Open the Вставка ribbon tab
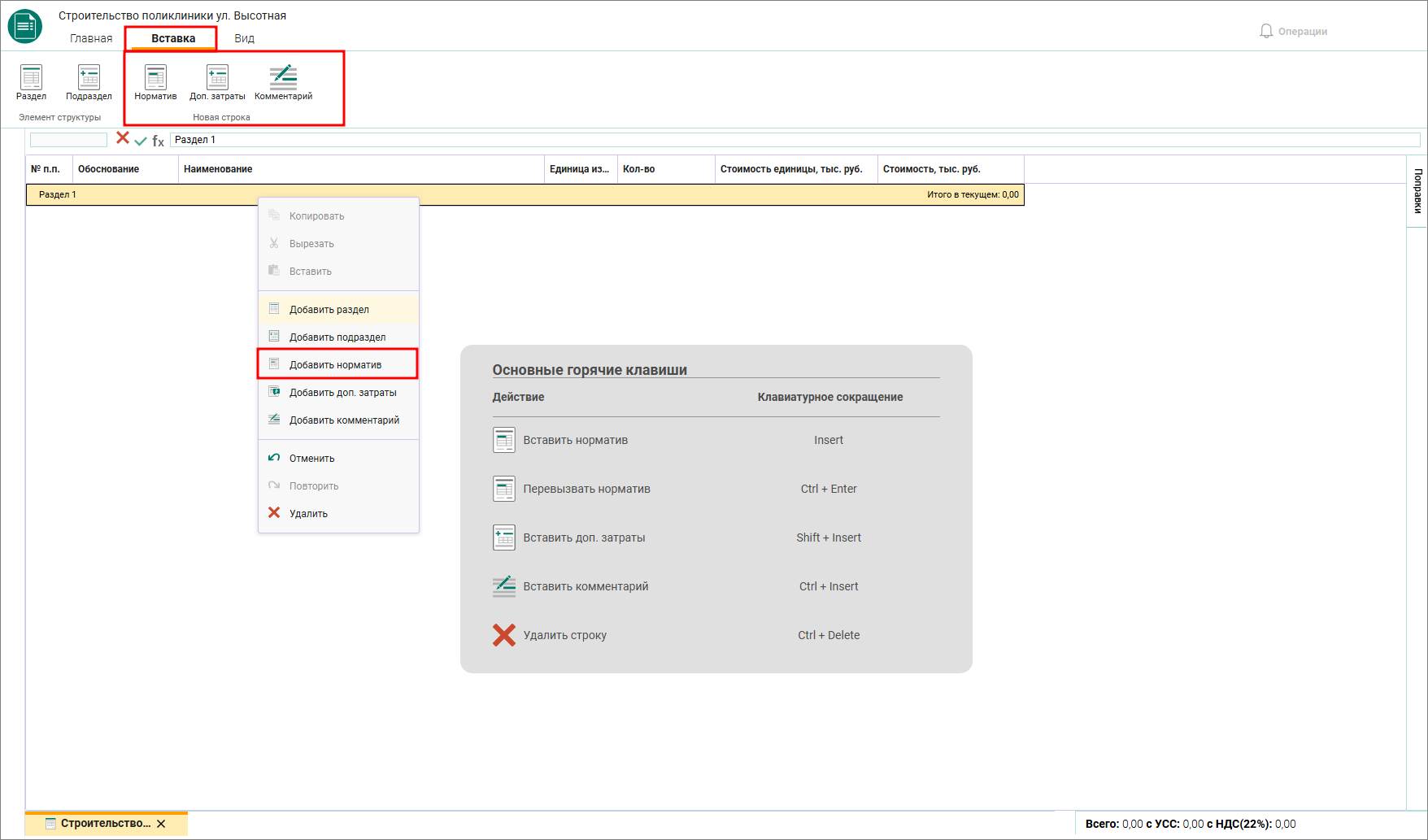 click(x=173, y=38)
